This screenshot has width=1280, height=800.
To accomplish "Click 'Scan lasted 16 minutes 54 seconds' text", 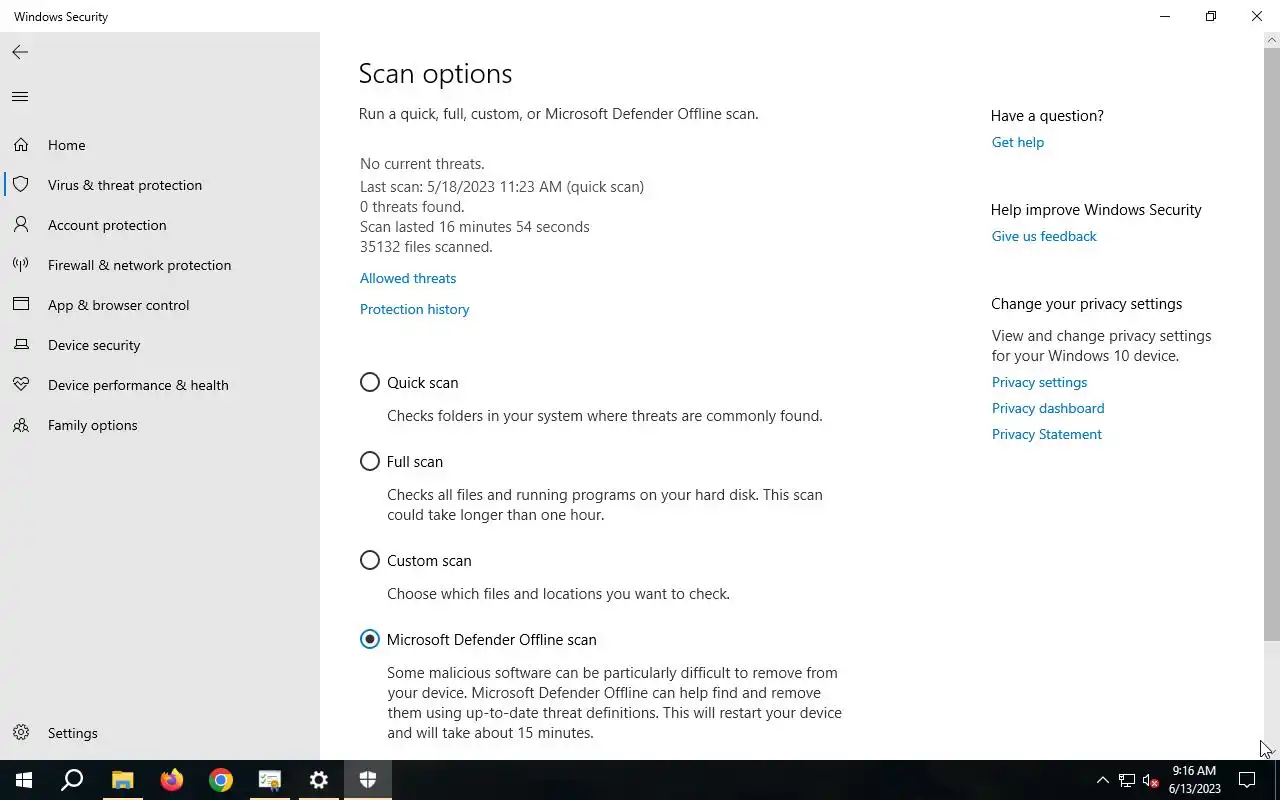I will coord(475,226).
